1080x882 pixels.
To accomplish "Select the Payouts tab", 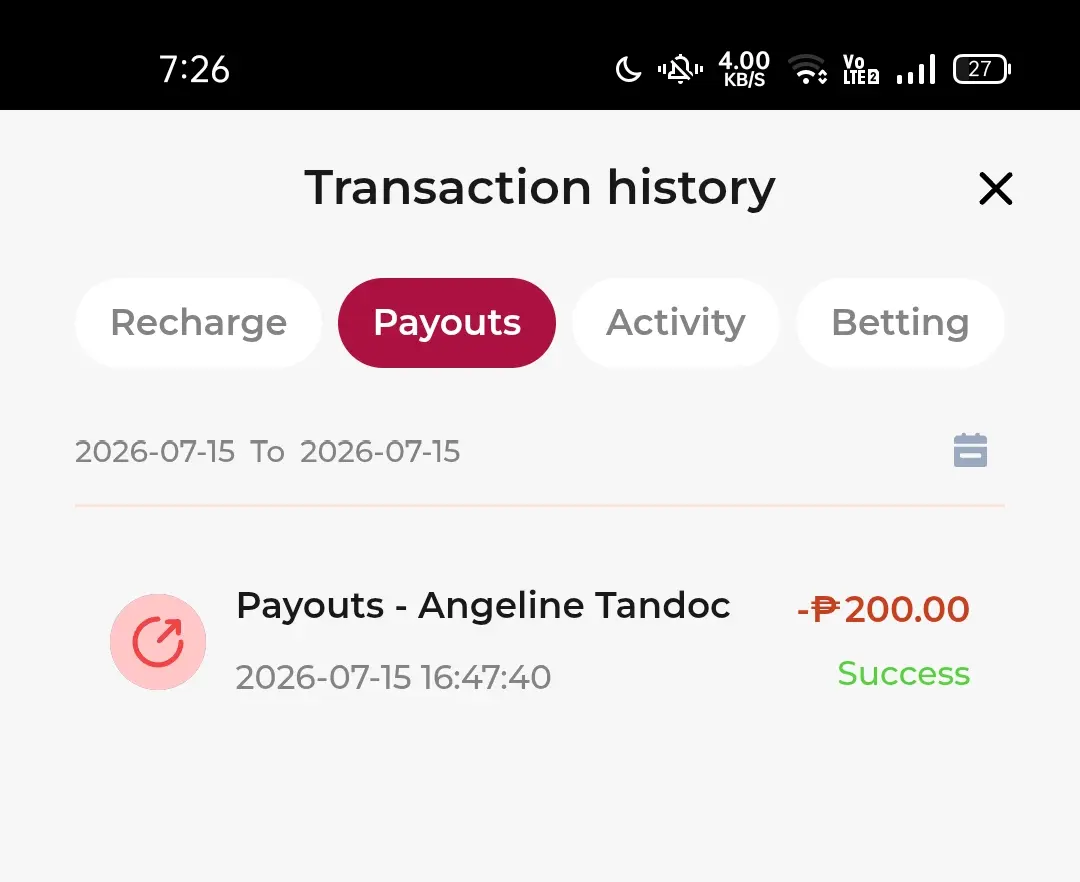I will (447, 322).
